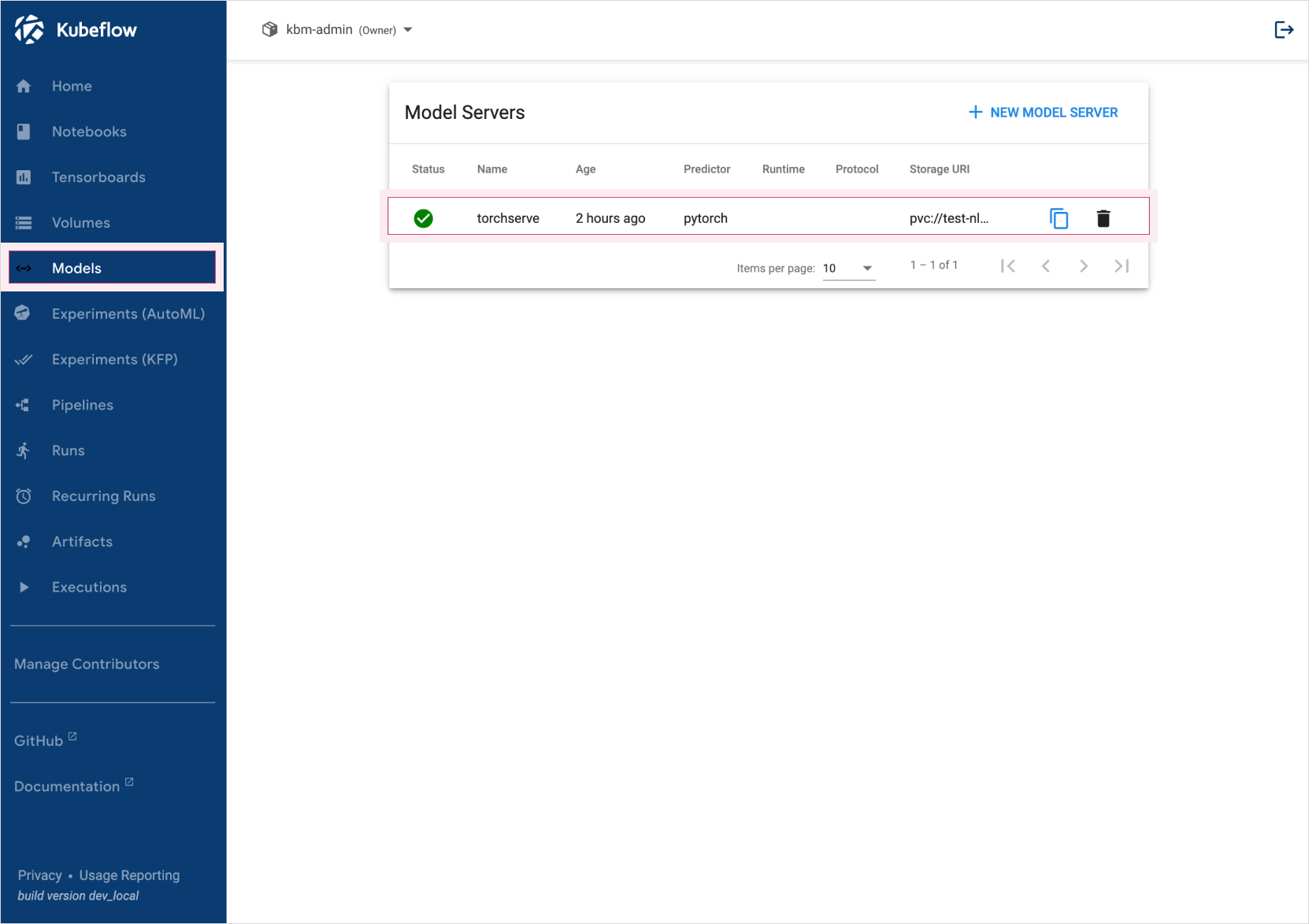Open Volumes in the sidebar
This screenshot has height=924, width=1309.
tap(113, 223)
